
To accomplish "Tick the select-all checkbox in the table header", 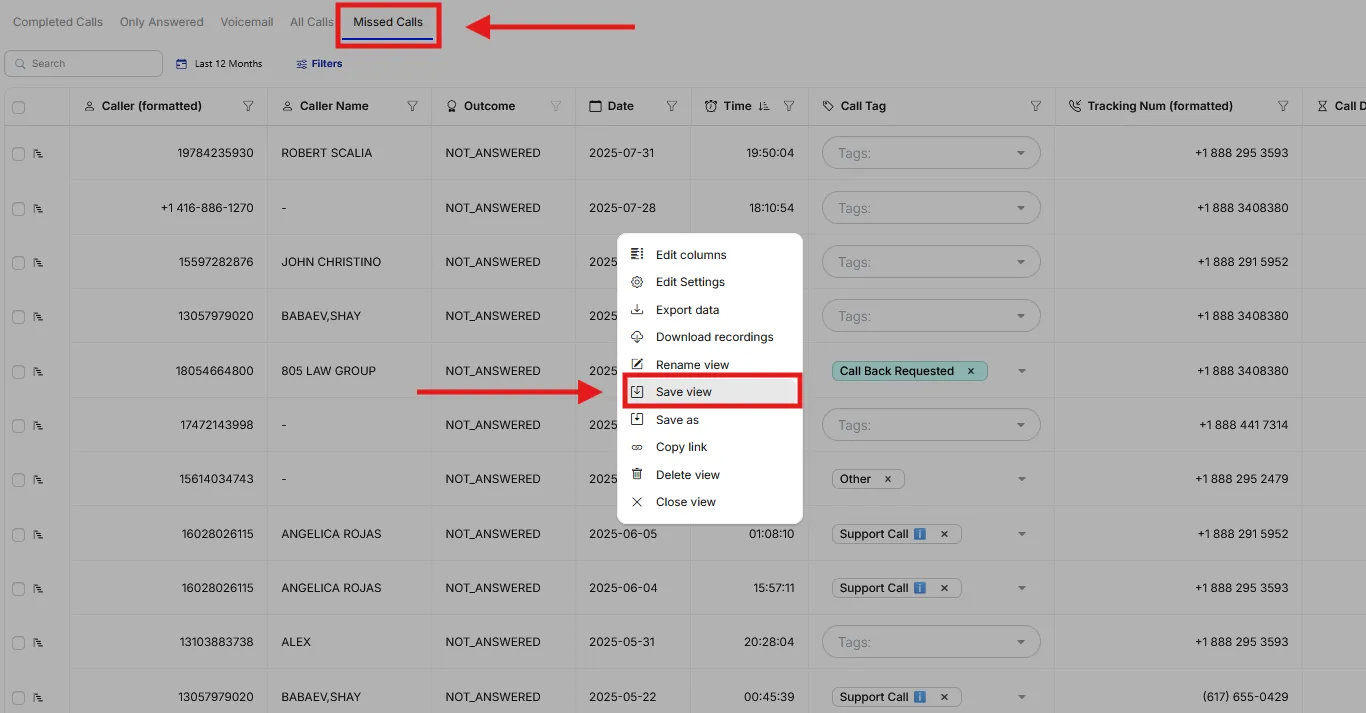I will coord(18,107).
